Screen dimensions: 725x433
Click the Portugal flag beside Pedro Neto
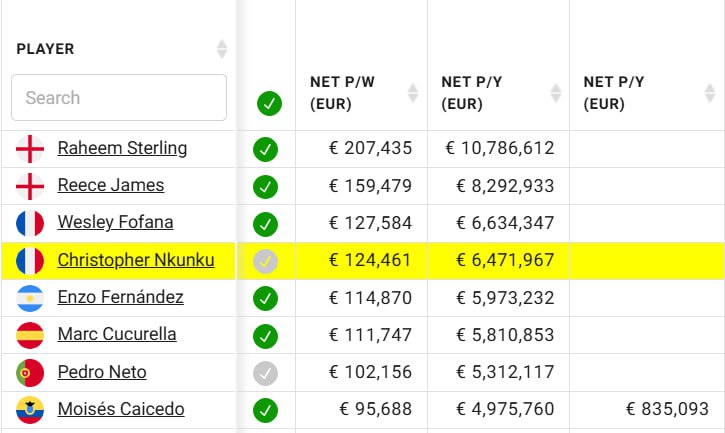pos(30,372)
